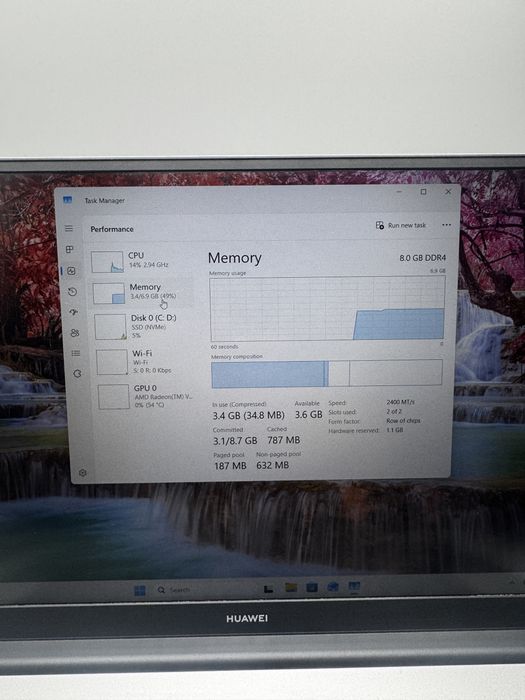This screenshot has height=700, width=525.
Task: Click the Cached value 787 MB
Action: [283, 440]
